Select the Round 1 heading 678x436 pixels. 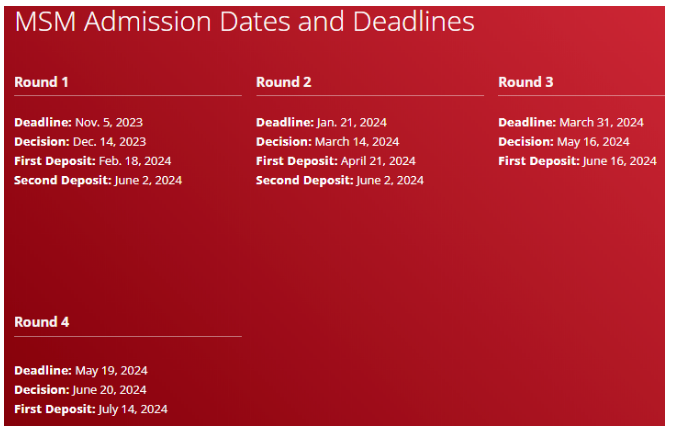41,82
